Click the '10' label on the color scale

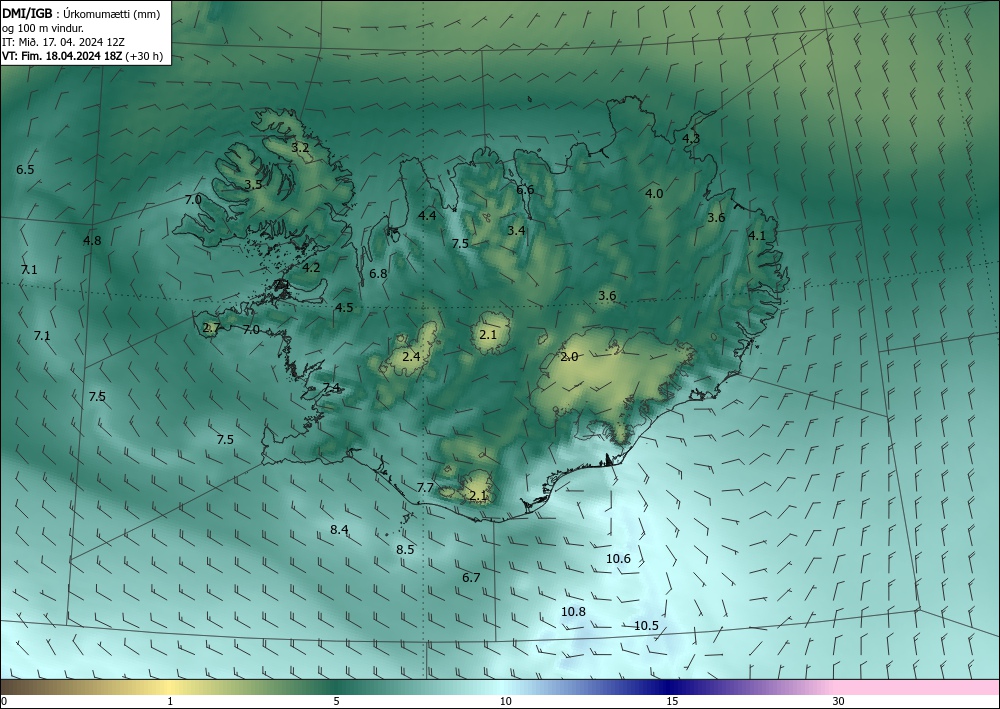coord(505,701)
